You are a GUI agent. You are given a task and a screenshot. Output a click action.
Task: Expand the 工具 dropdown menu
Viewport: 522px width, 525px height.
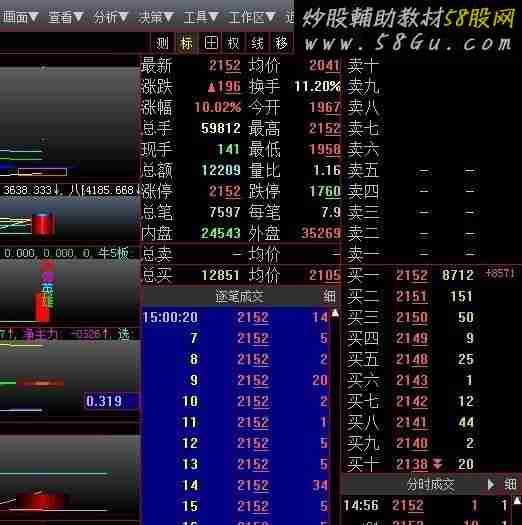(x=201, y=17)
